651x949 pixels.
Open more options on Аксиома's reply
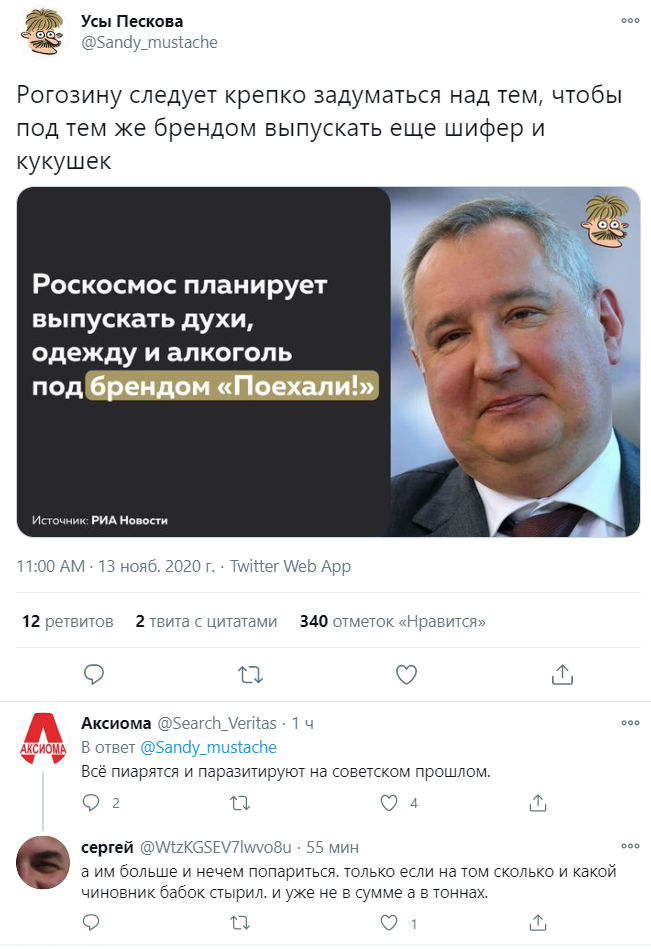630,723
